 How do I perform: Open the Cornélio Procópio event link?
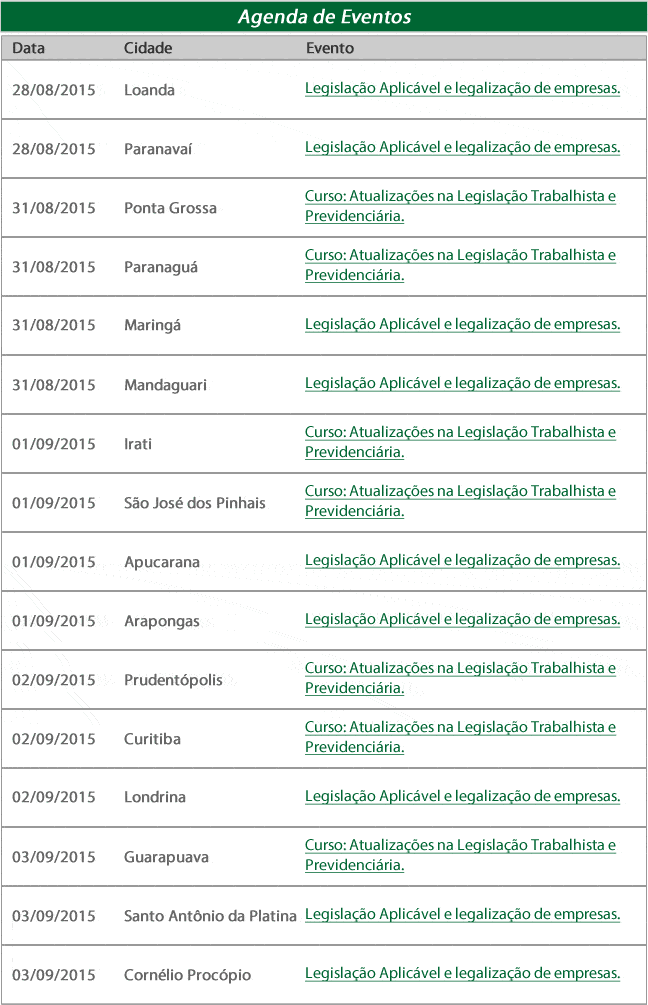tap(462, 973)
